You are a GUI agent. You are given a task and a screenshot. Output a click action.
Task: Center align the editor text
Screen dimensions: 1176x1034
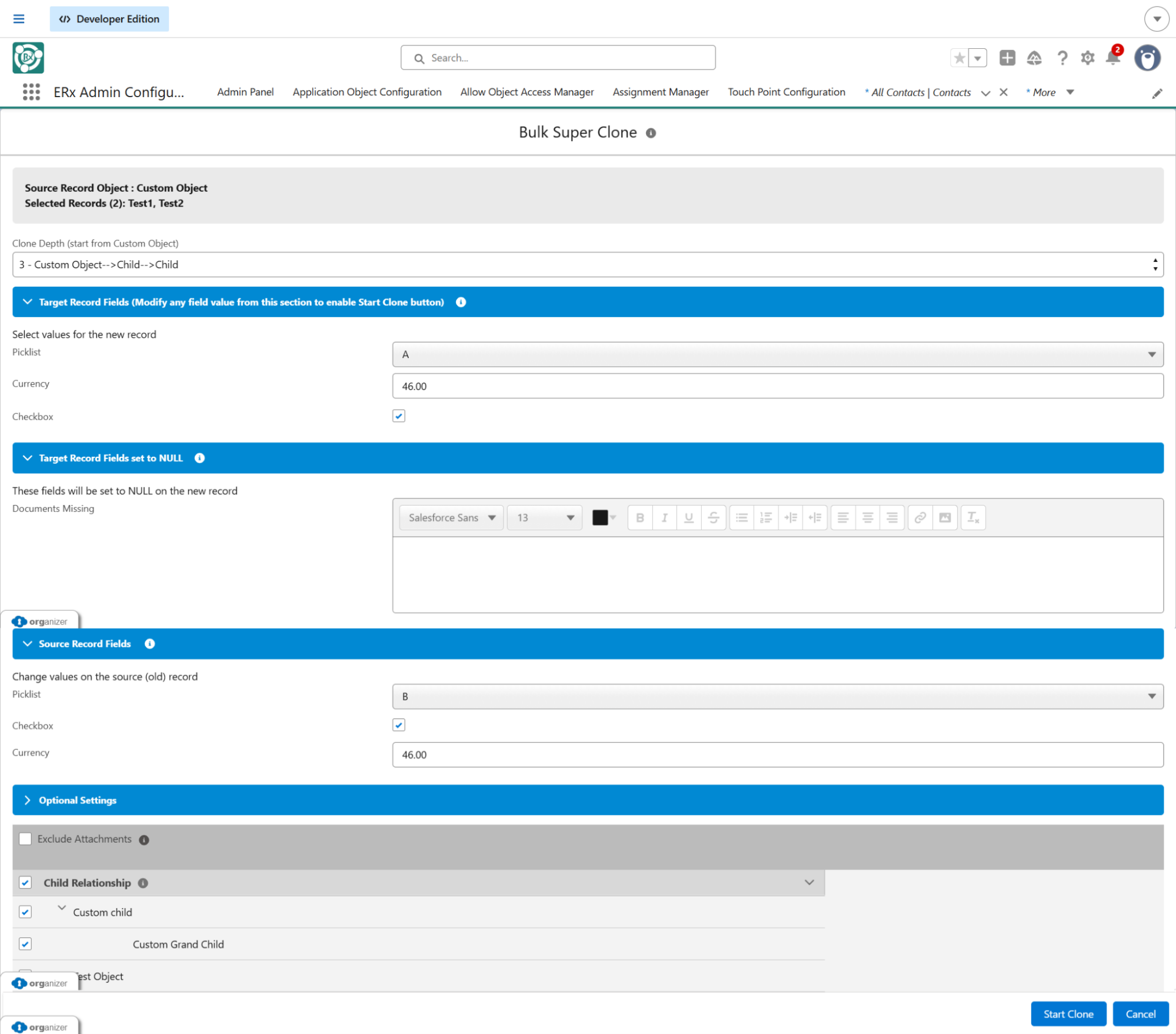click(868, 517)
